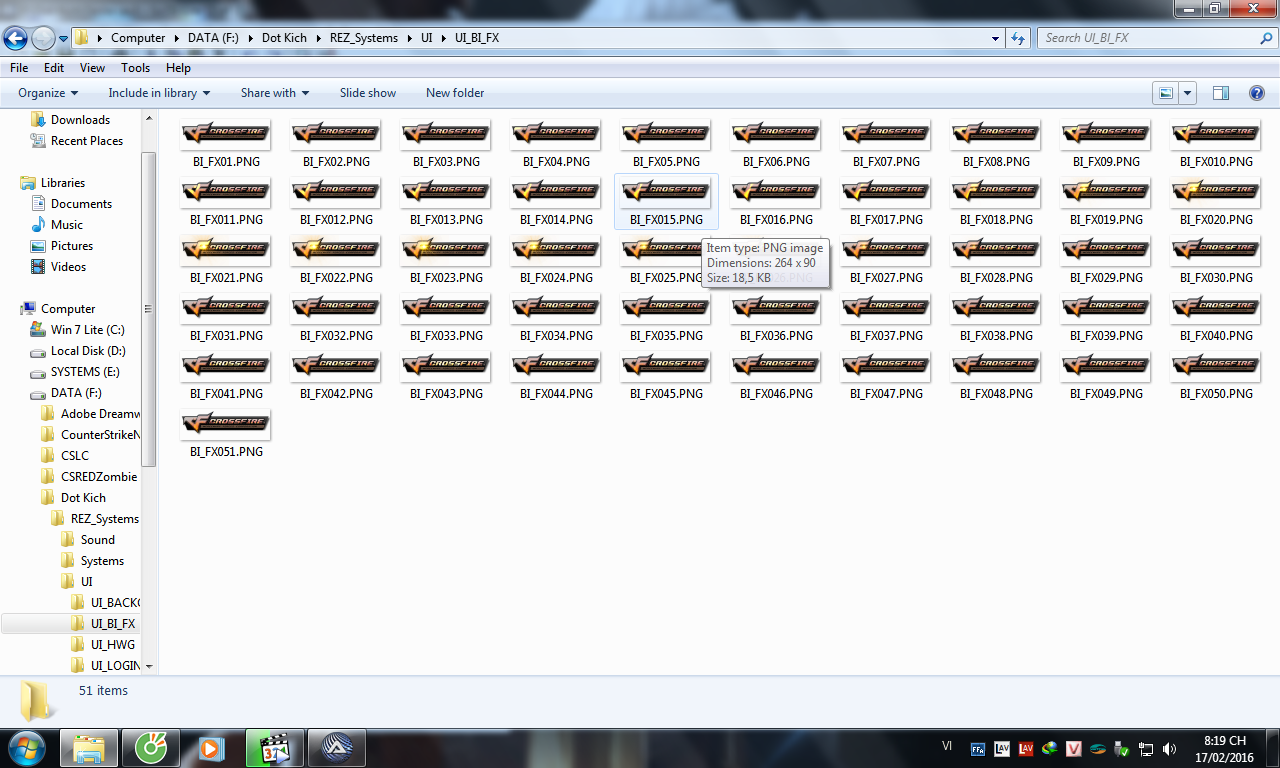Open Windows Explorer from the taskbar
Screen dimensions: 1280x768
click(88, 747)
